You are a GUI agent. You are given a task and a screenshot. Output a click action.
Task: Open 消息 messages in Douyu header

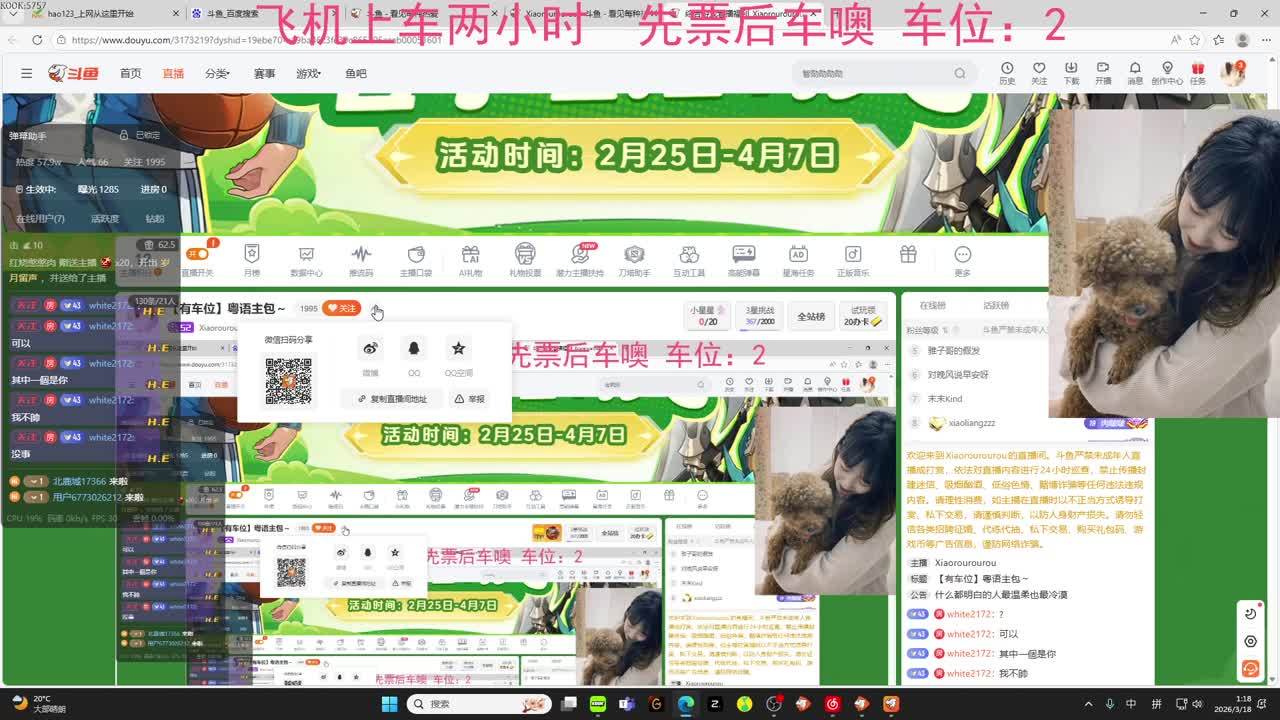(1135, 73)
